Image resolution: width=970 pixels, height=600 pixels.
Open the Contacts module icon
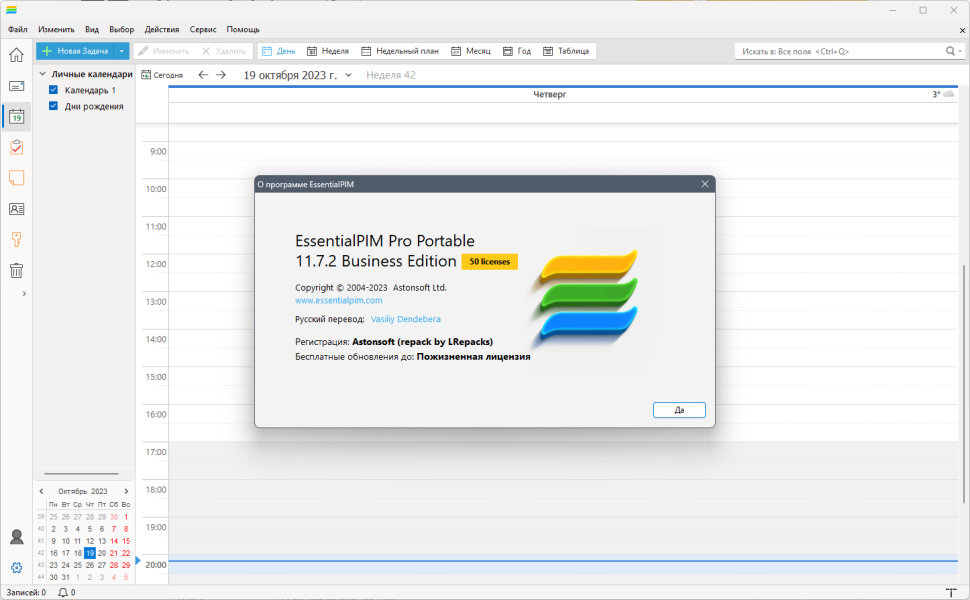coord(16,209)
